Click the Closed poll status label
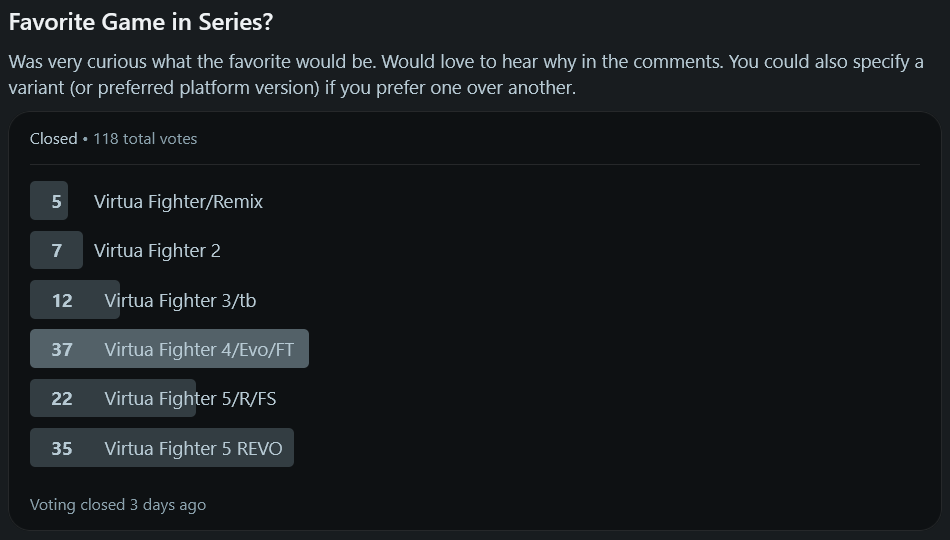Screen dimensions: 950x540 pyautogui.click(x=53, y=139)
